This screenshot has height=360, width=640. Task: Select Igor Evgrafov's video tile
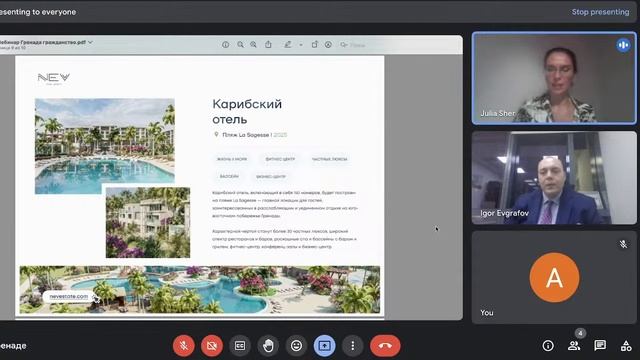tap(554, 178)
